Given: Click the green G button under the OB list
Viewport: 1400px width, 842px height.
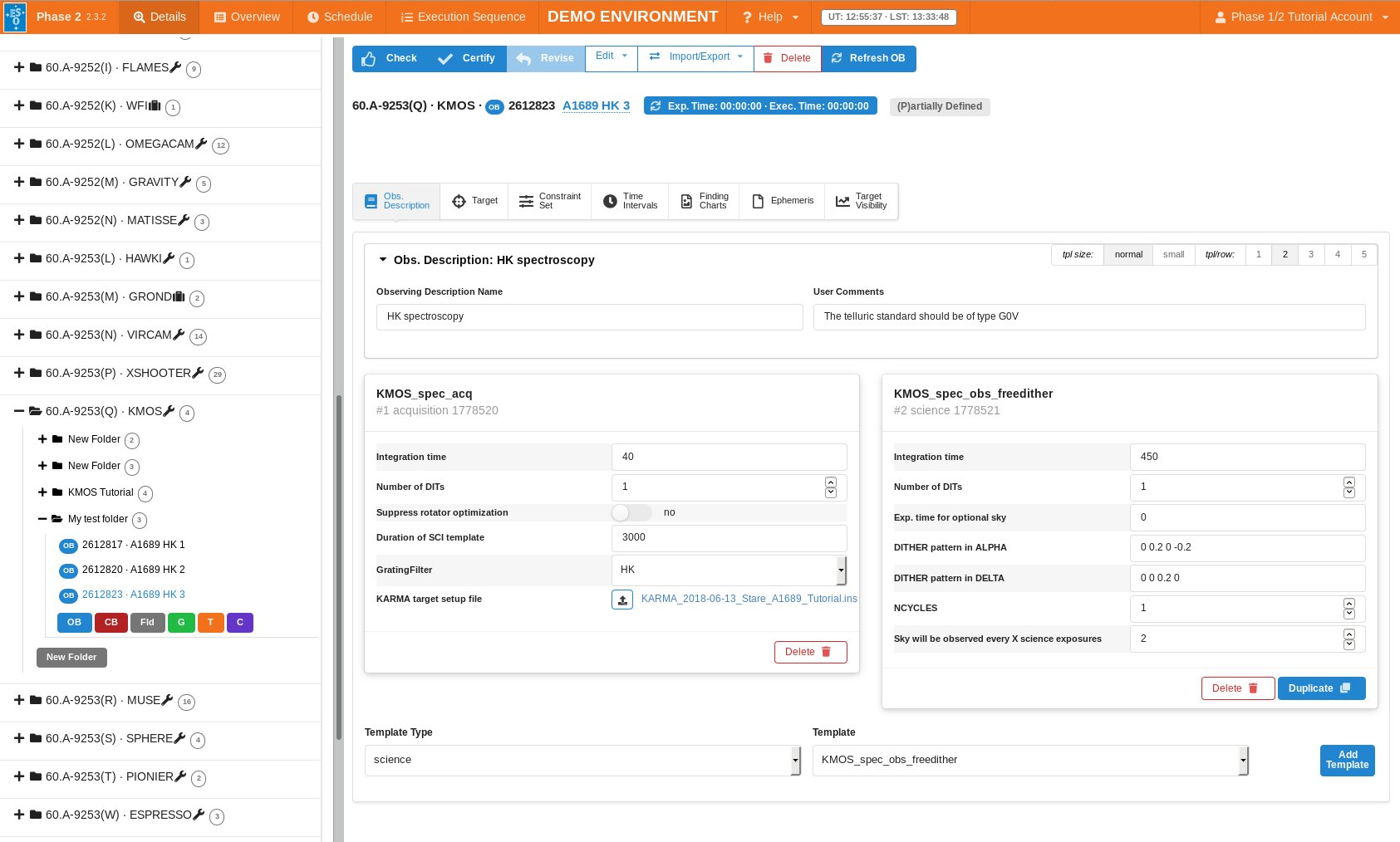Looking at the screenshot, I should tap(181, 623).
